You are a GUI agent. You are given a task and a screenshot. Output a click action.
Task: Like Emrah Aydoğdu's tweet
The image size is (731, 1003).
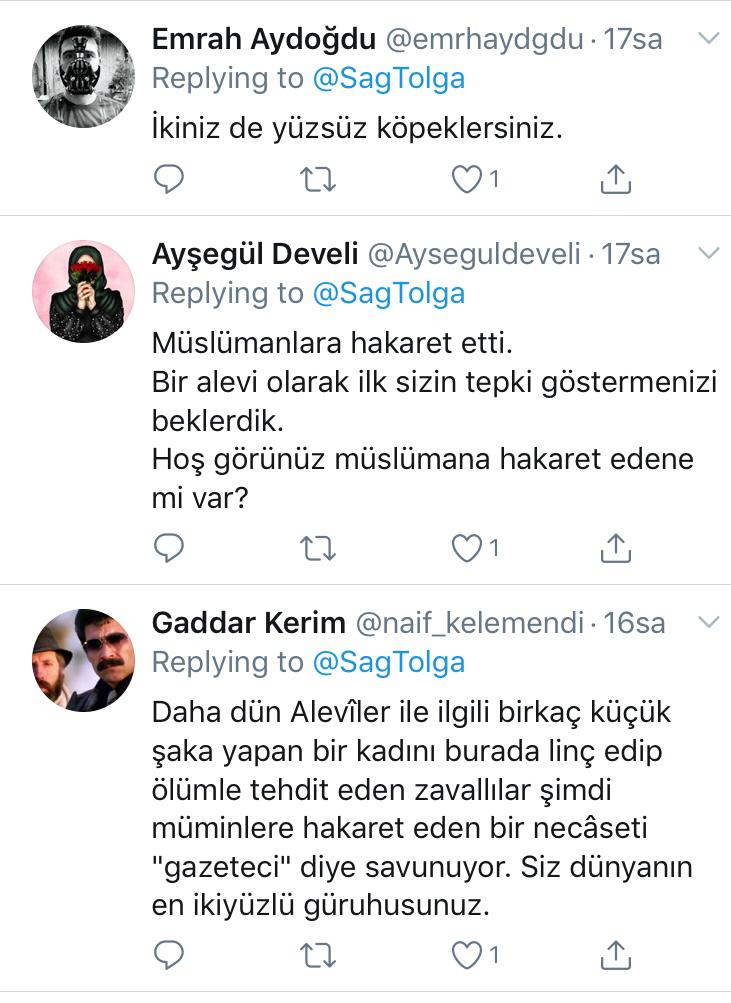coord(466,179)
